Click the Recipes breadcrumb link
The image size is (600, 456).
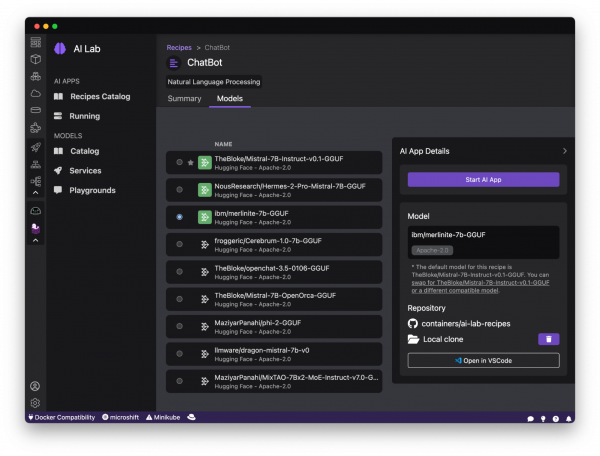[179, 47]
